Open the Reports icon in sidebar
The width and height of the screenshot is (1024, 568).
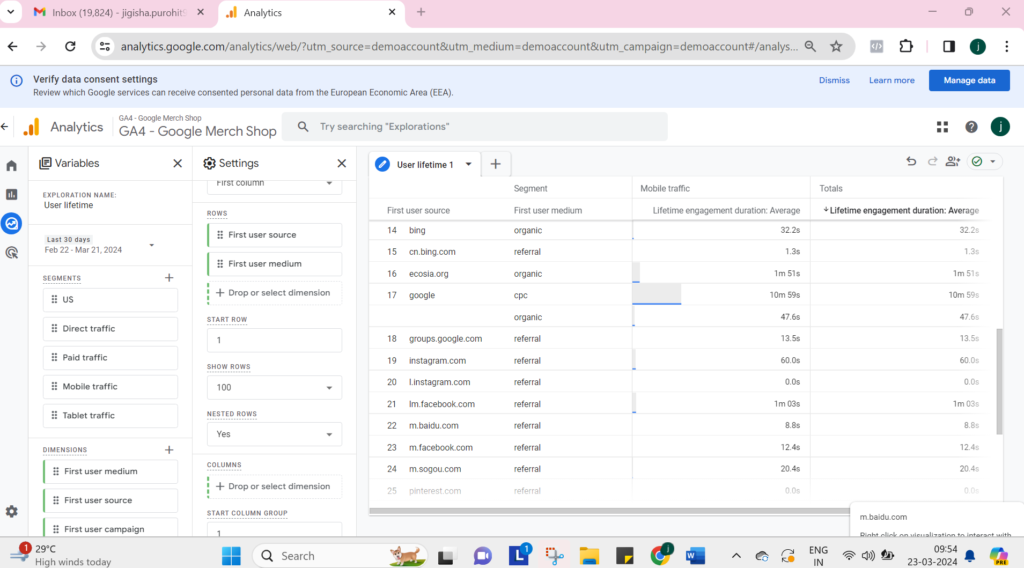point(12,195)
